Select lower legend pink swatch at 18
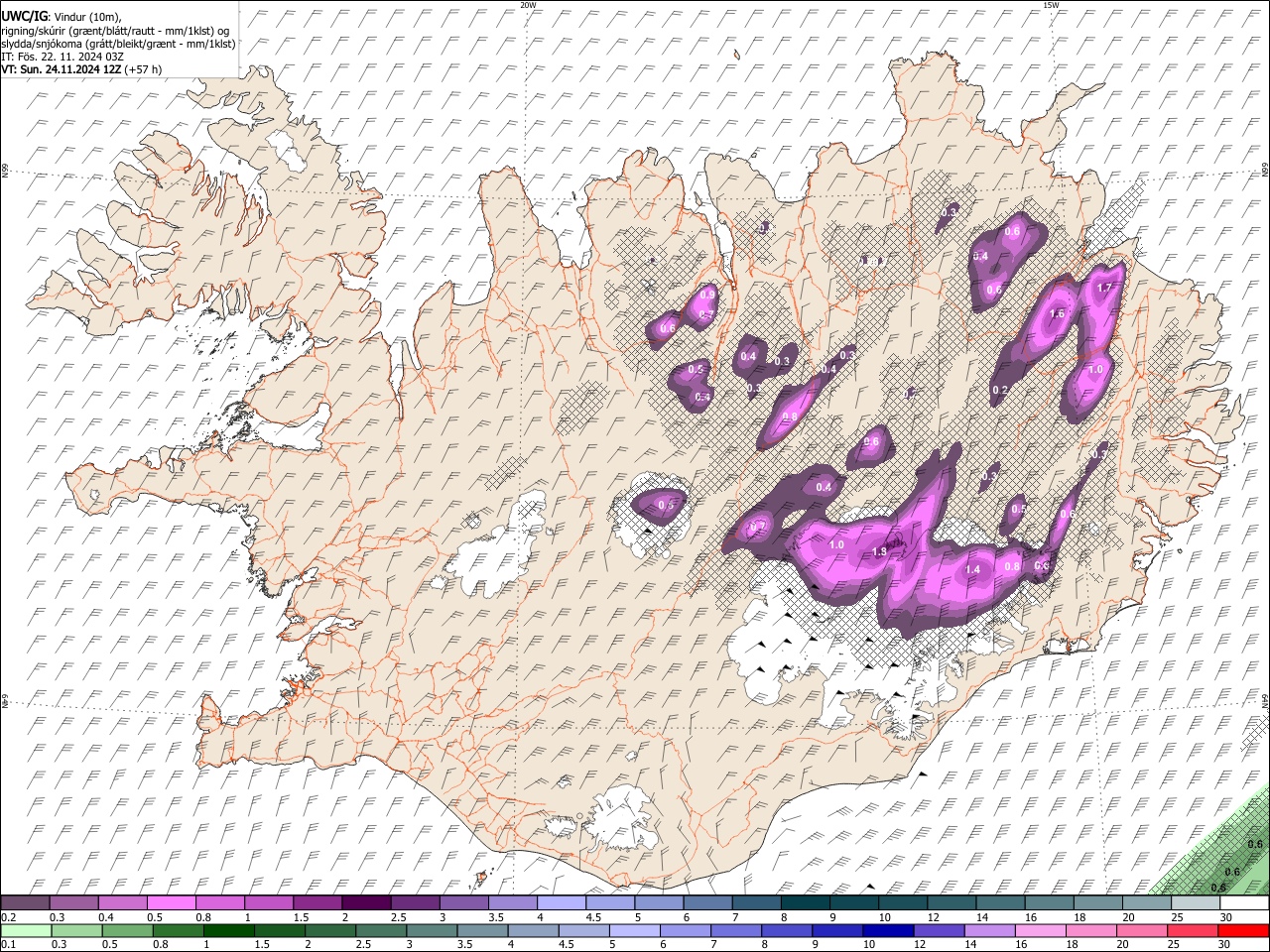 [1091, 930]
